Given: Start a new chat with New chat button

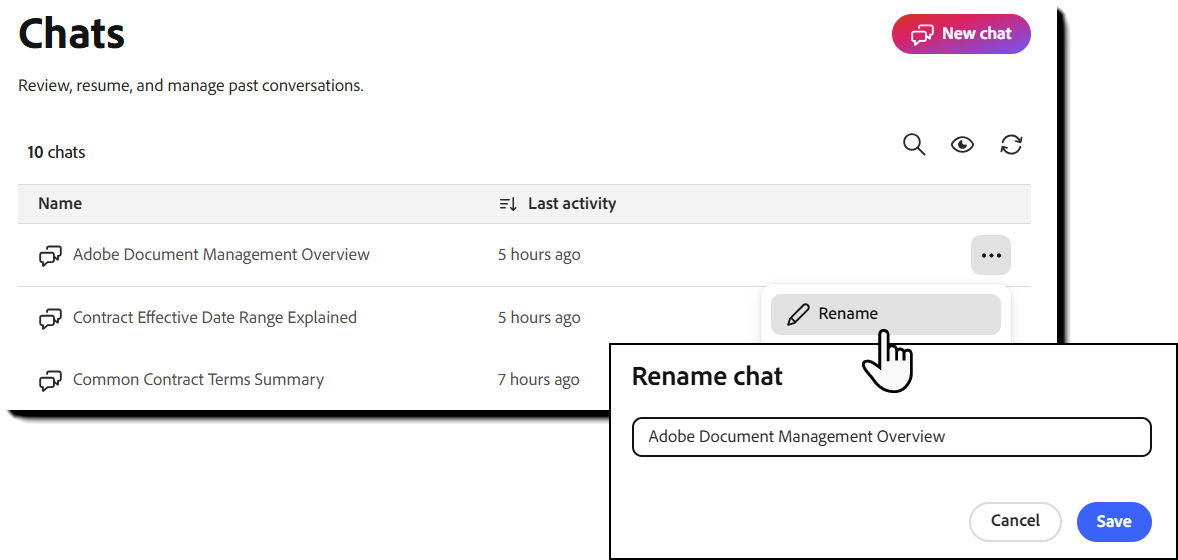Looking at the screenshot, I should tap(961, 34).
